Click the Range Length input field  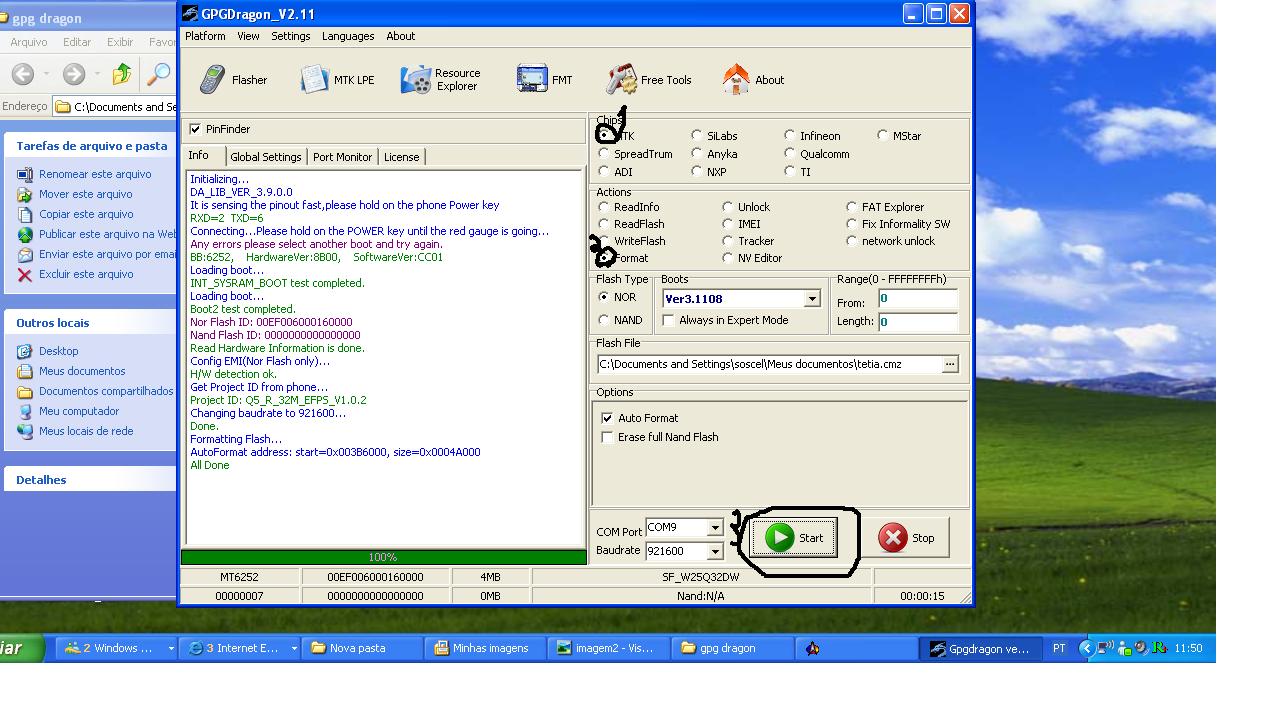coord(918,322)
